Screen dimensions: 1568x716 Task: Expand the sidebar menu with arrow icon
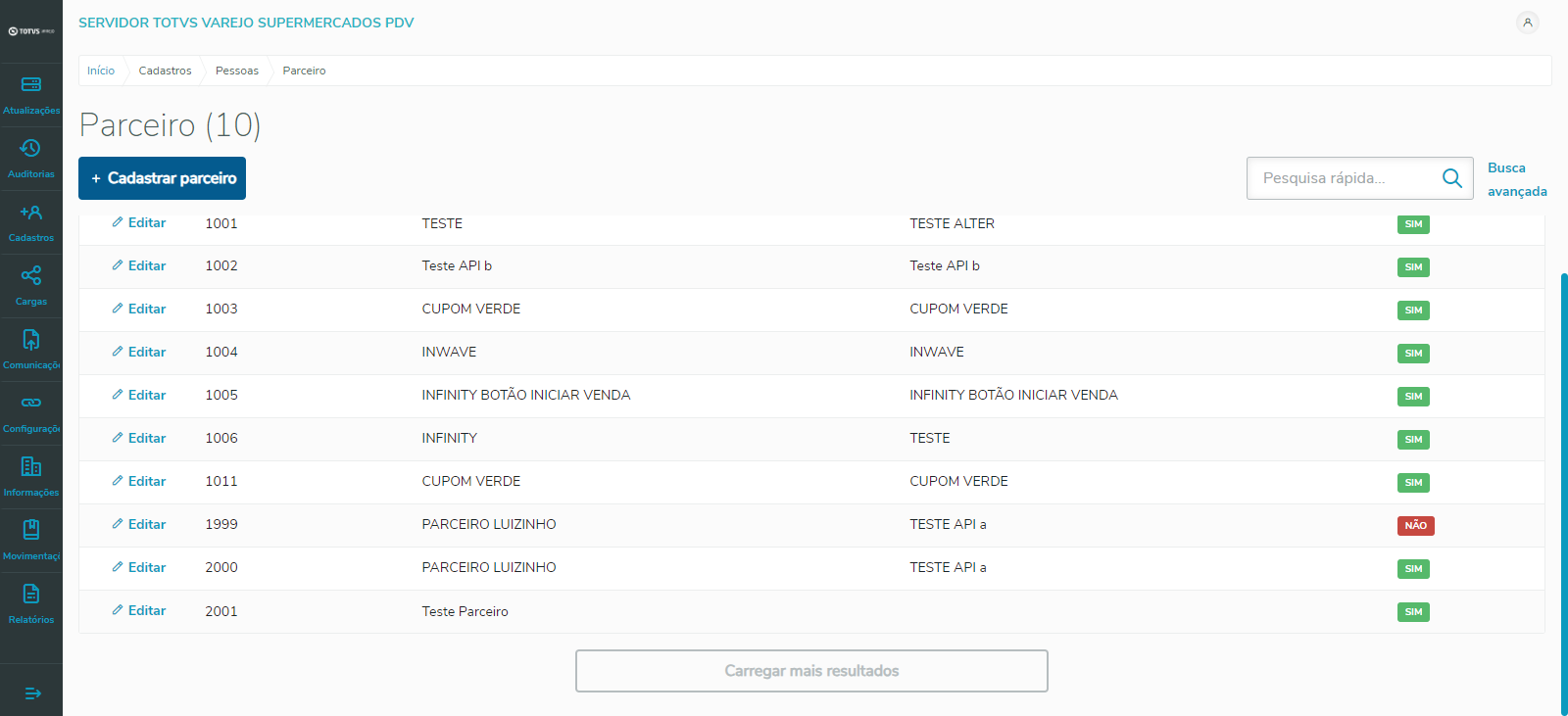(x=32, y=693)
